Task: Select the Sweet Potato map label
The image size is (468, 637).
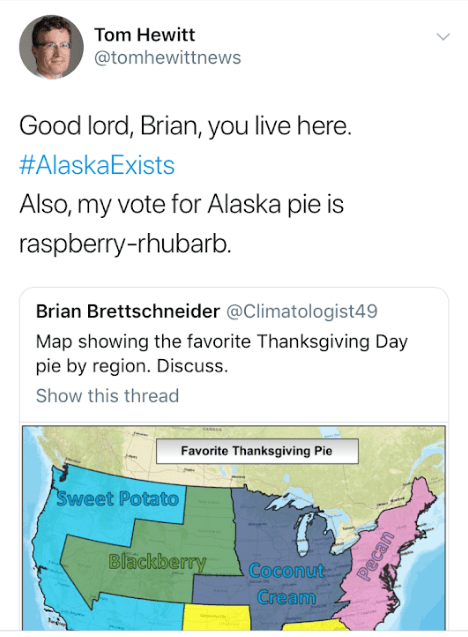Action: [x=117, y=499]
